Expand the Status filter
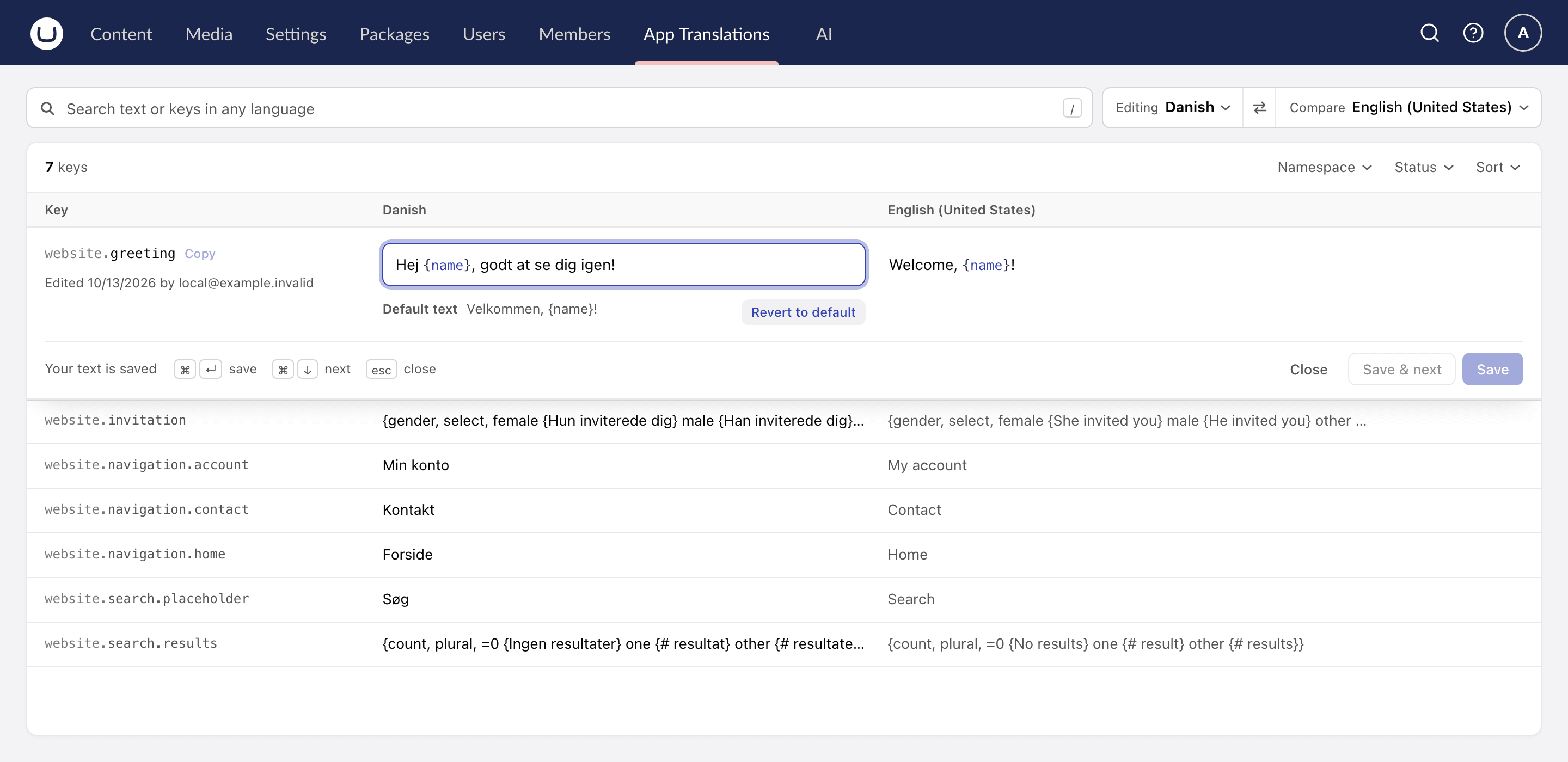Image resolution: width=1568 pixels, height=762 pixels. [x=1424, y=168]
